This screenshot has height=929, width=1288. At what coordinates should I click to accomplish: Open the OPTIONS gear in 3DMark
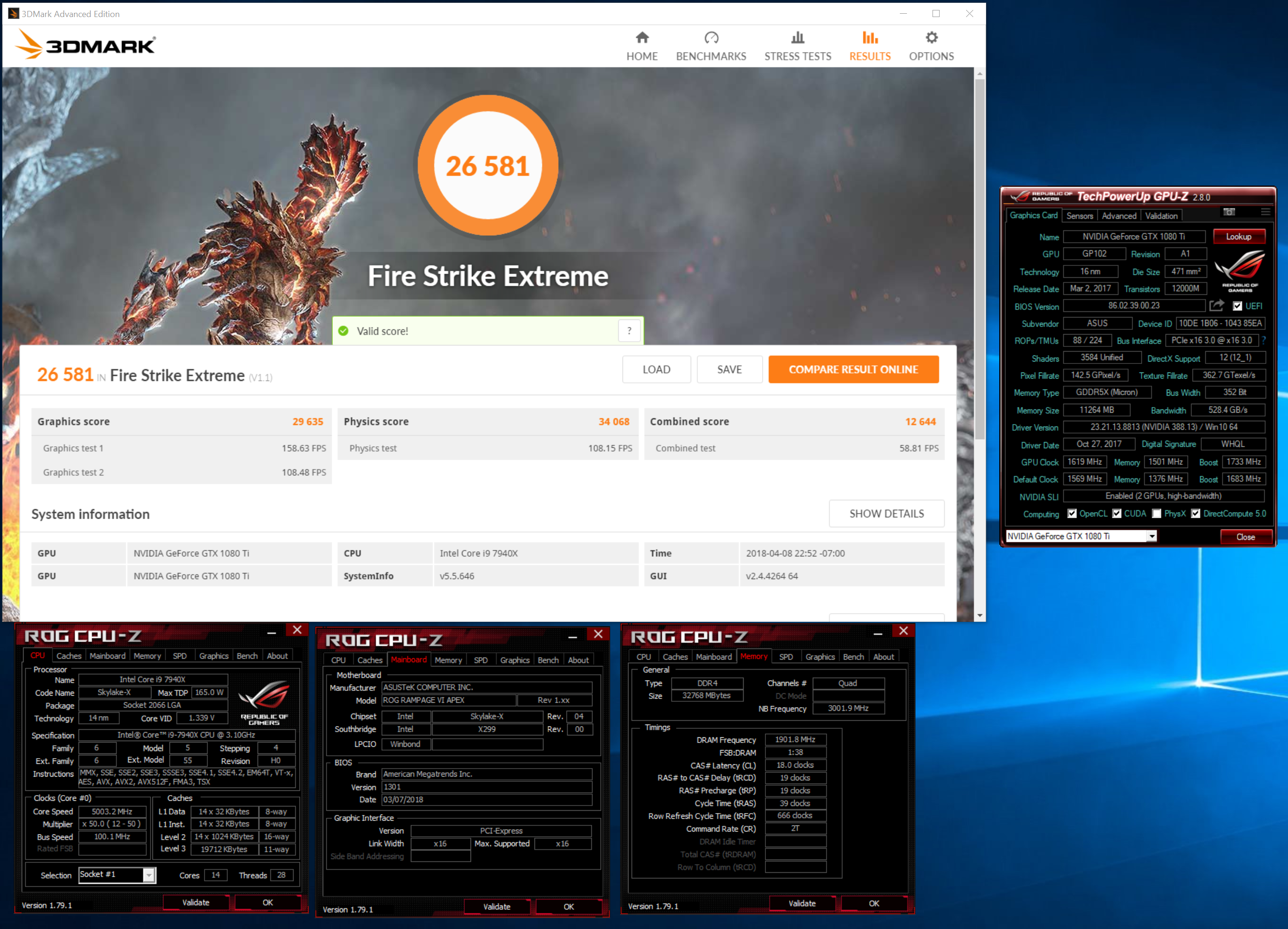pos(932,46)
